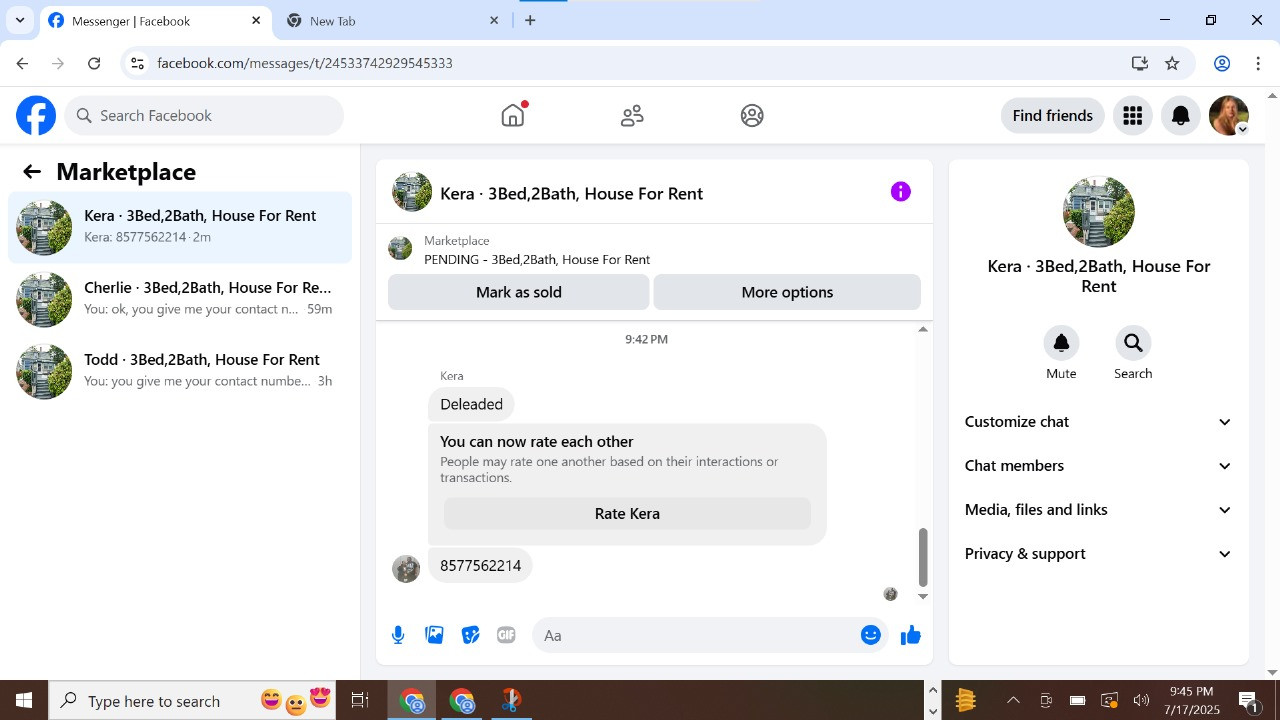Open Facebook home via logo

tap(36, 116)
